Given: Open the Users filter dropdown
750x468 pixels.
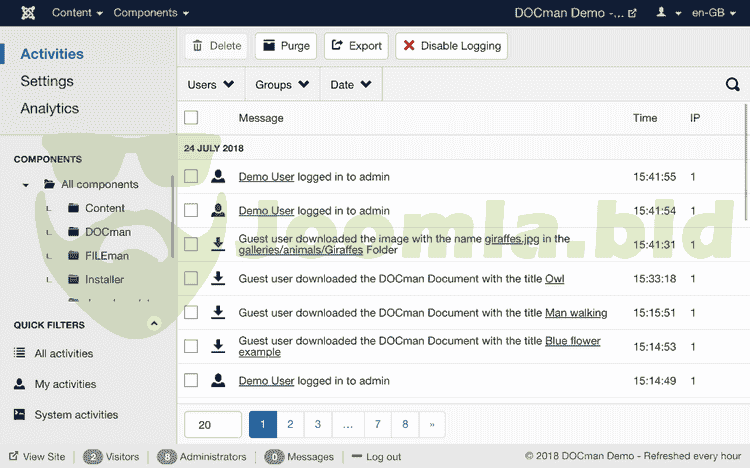Looking at the screenshot, I should point(211,85).
